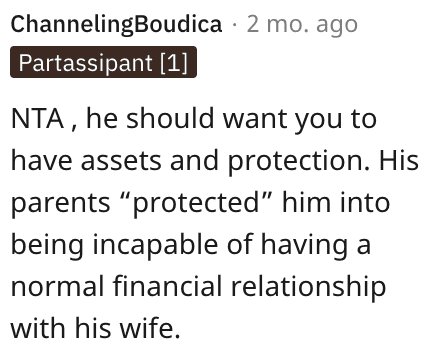This screenshot has height=360, width=434.
Task: Click the word "parents" in the comment
Action: (x=60, y=204)
